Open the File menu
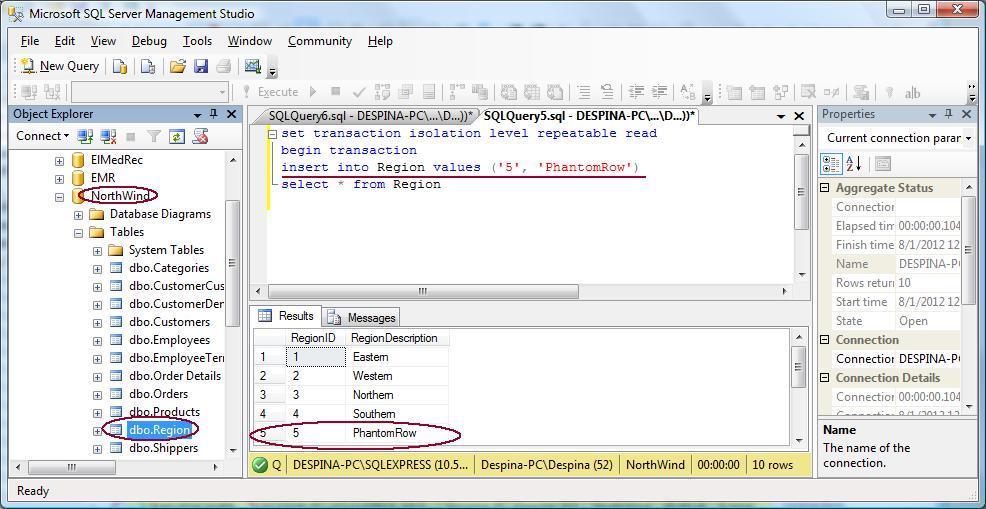The width and height of the screenshot is (986, 509). (30, 41)
